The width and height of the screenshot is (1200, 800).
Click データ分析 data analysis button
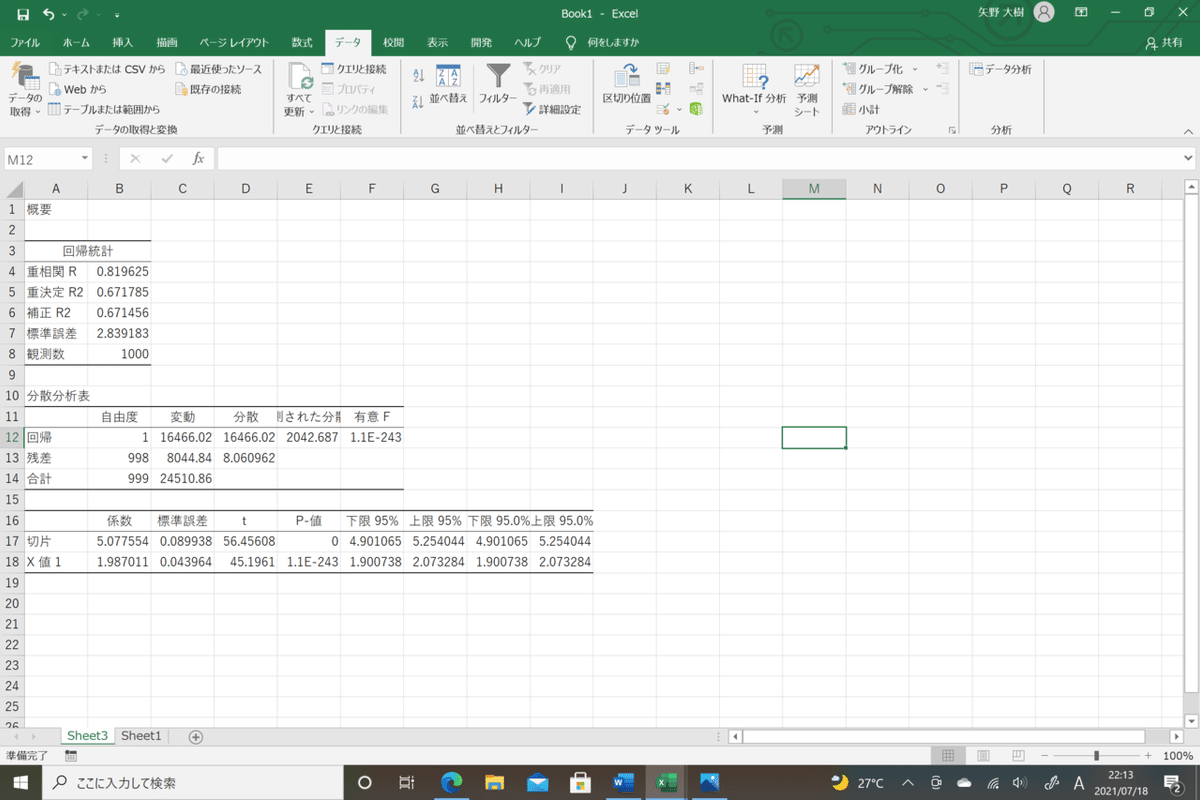coord(1001,69)
